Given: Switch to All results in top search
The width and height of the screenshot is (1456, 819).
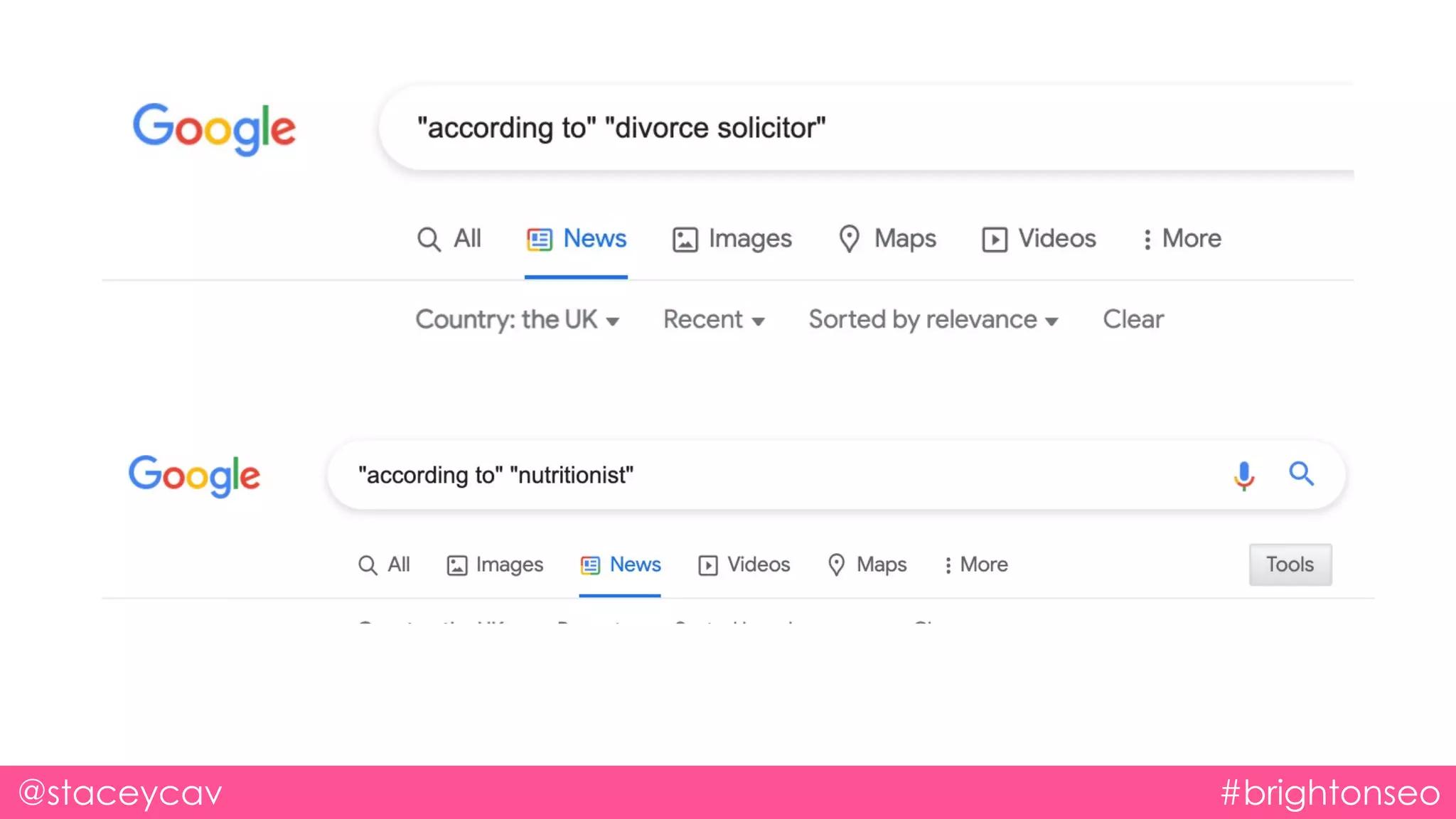Looking at the screenshot, I should [x=449, y=239].
